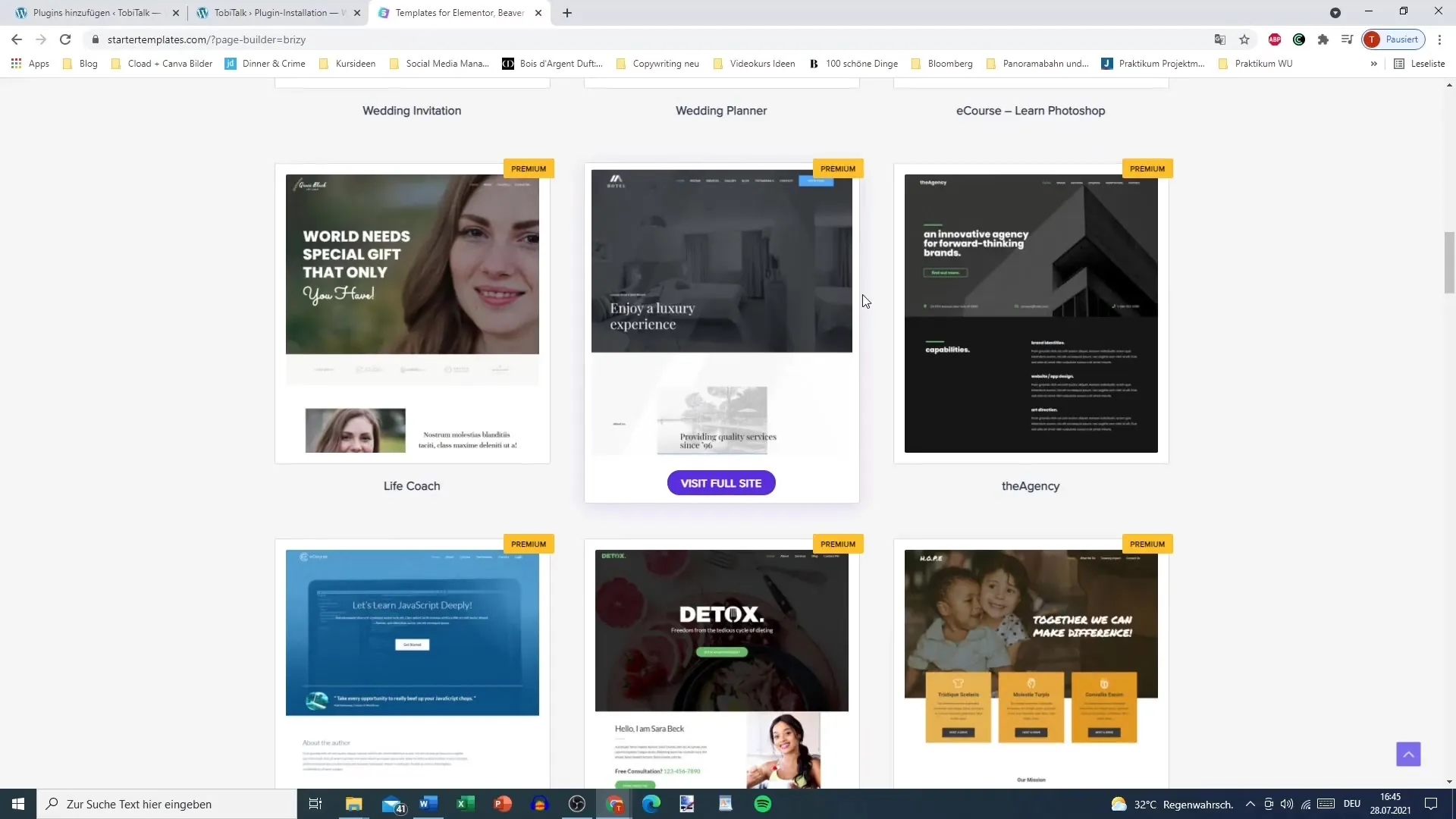Open the Bloomberg bookmark folder
The height and width of the screenshot is (819, 1456).
click(x=942, y=64)
